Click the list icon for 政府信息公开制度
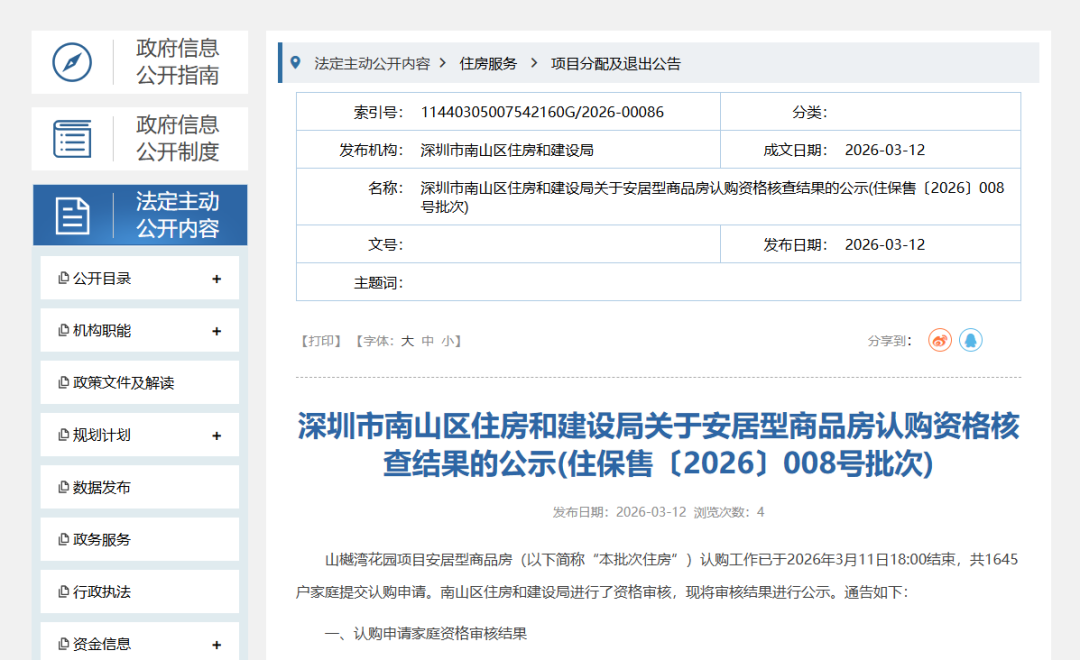The height and width of the screenshot is (660, 1080). tap(72, 138)
